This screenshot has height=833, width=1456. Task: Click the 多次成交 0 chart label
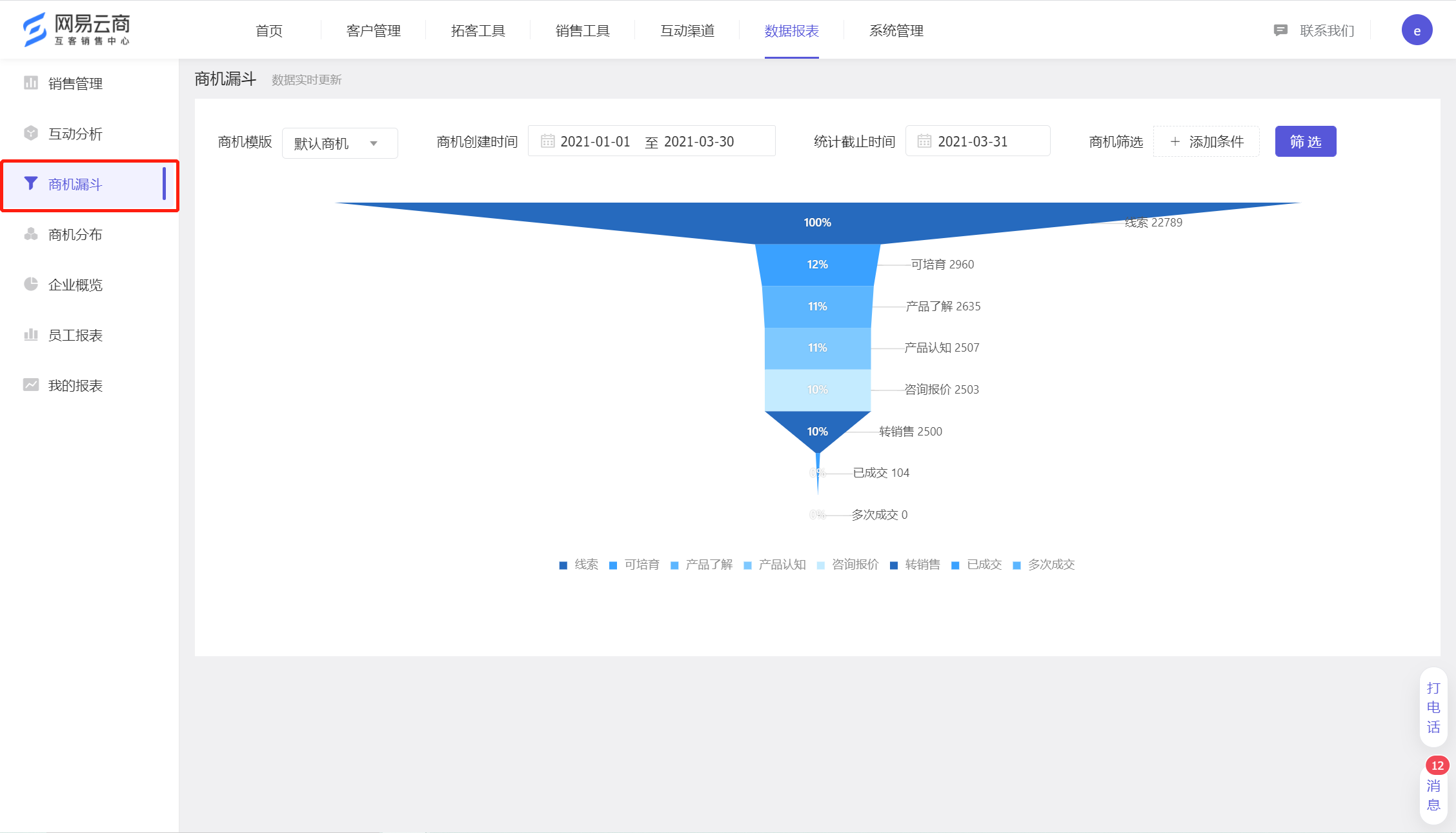coord(879,515)
